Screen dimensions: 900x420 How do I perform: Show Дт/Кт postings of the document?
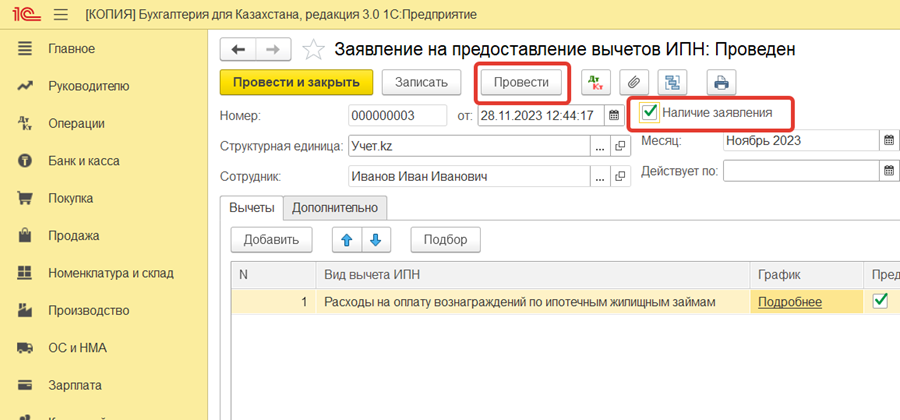[x=595, y=82]
